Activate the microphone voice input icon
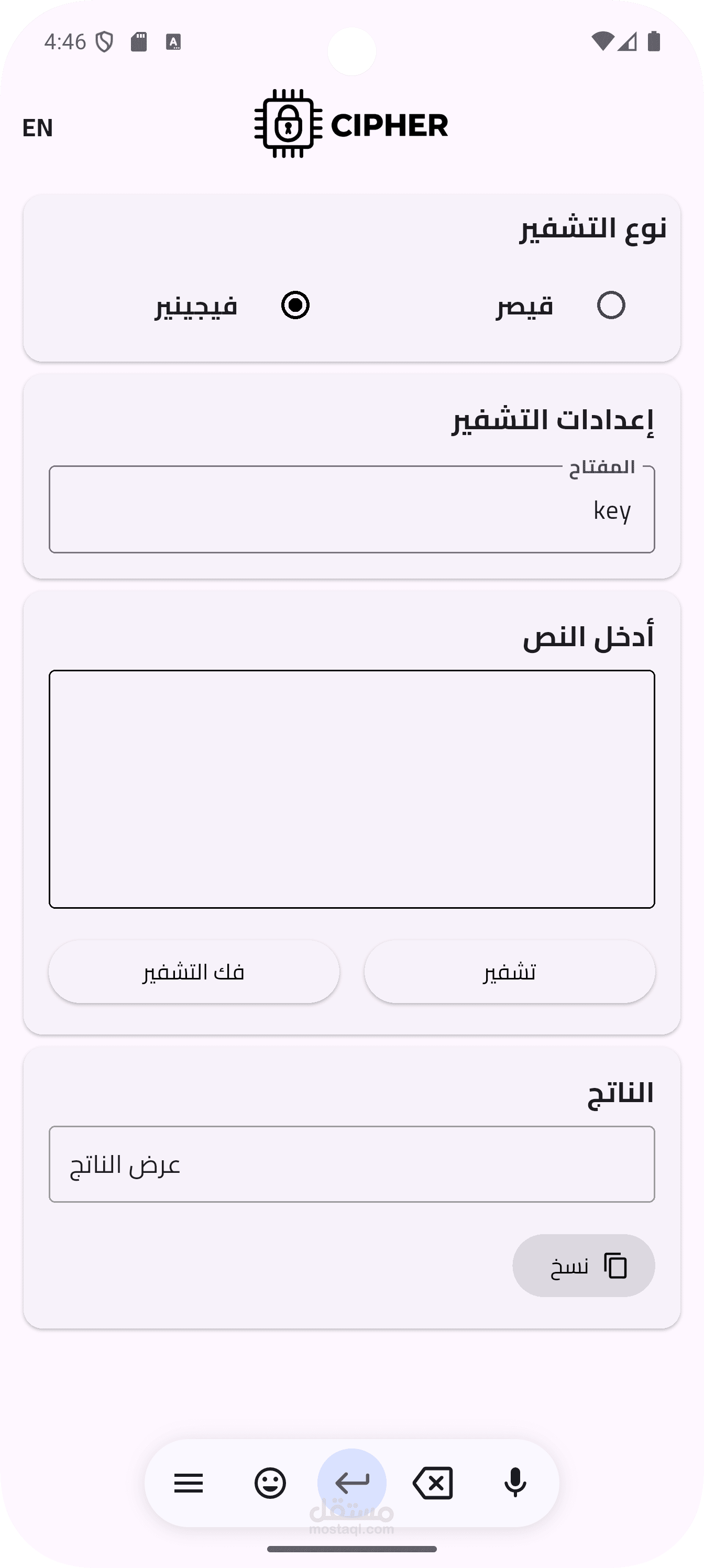Image resolution: width=704 pixels, height=1568 pixels. (515, 1484)
